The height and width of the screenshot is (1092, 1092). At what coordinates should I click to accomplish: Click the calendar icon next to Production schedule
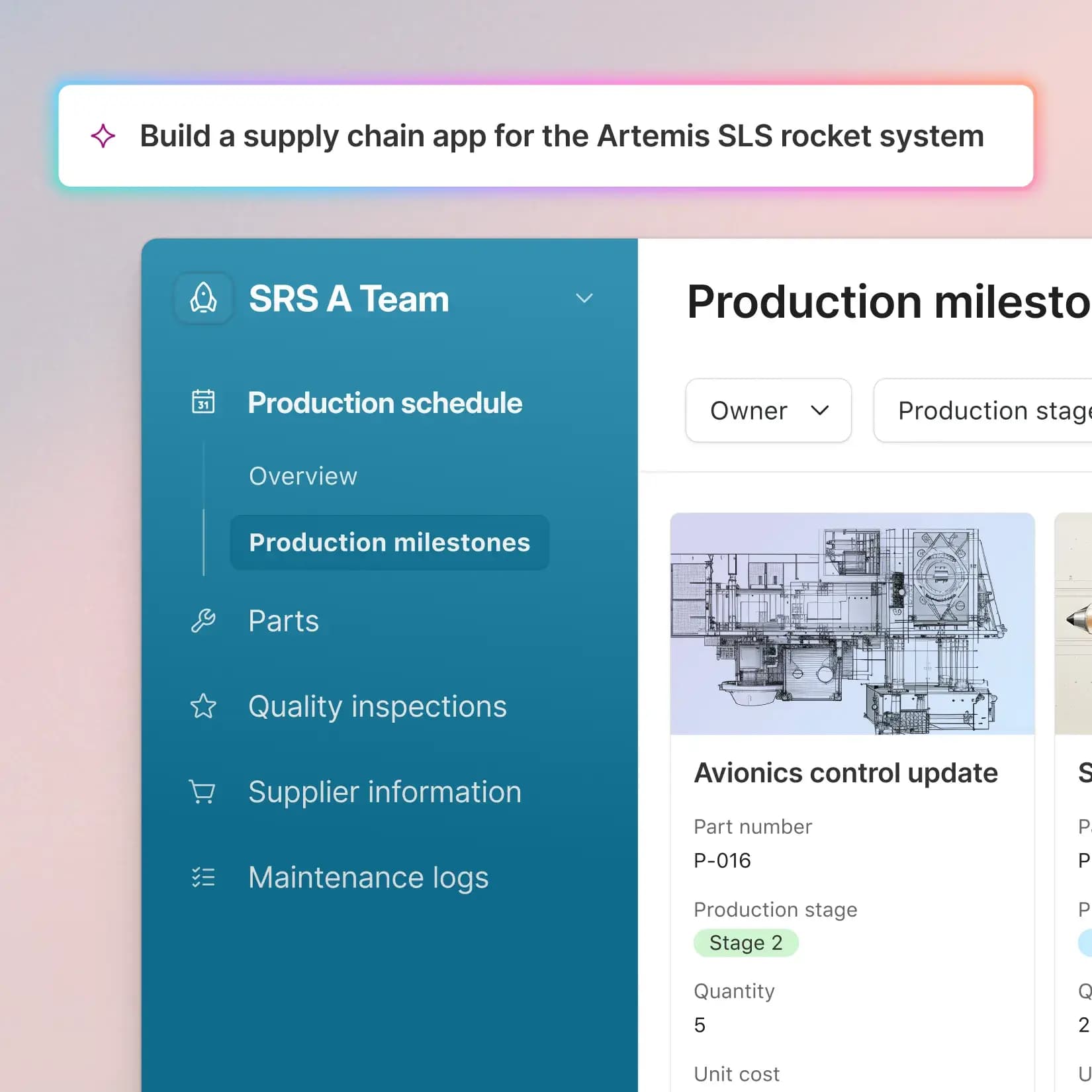pyautogui.click(x=203, y=401)
